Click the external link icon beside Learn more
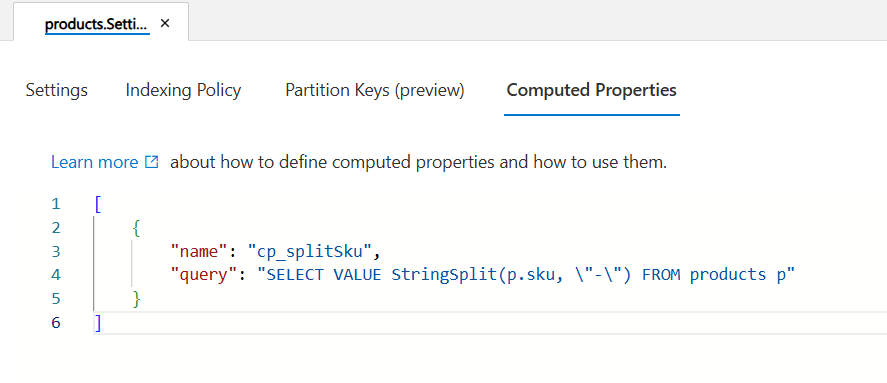 (x=152, y=162)
